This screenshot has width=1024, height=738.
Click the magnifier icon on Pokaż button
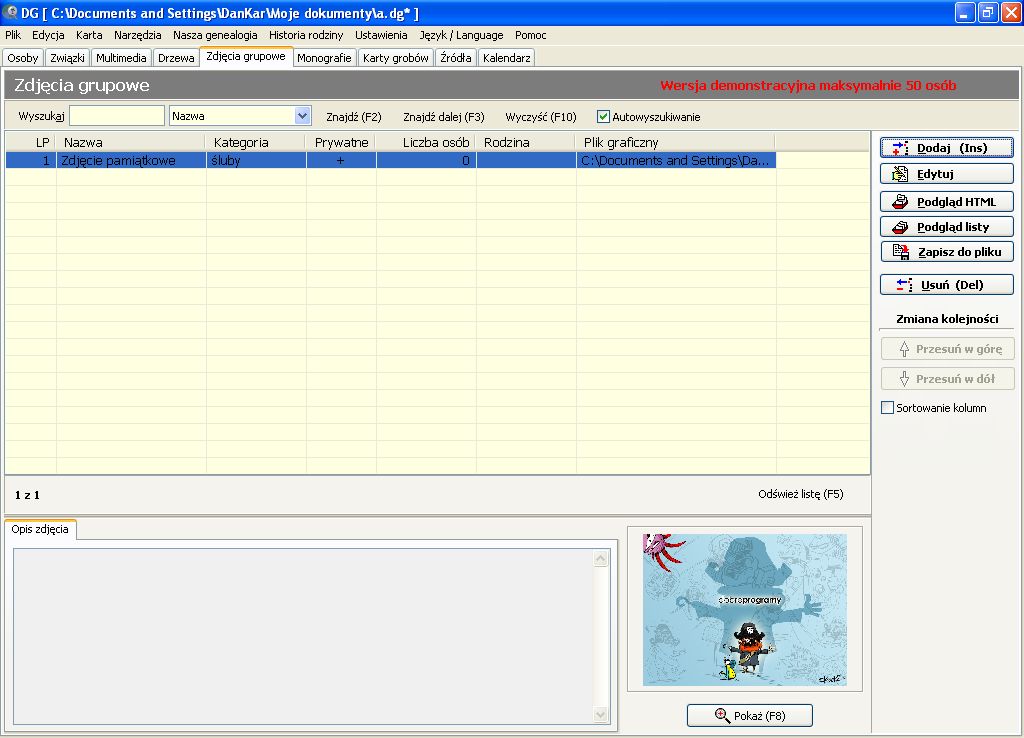point(722,716)
